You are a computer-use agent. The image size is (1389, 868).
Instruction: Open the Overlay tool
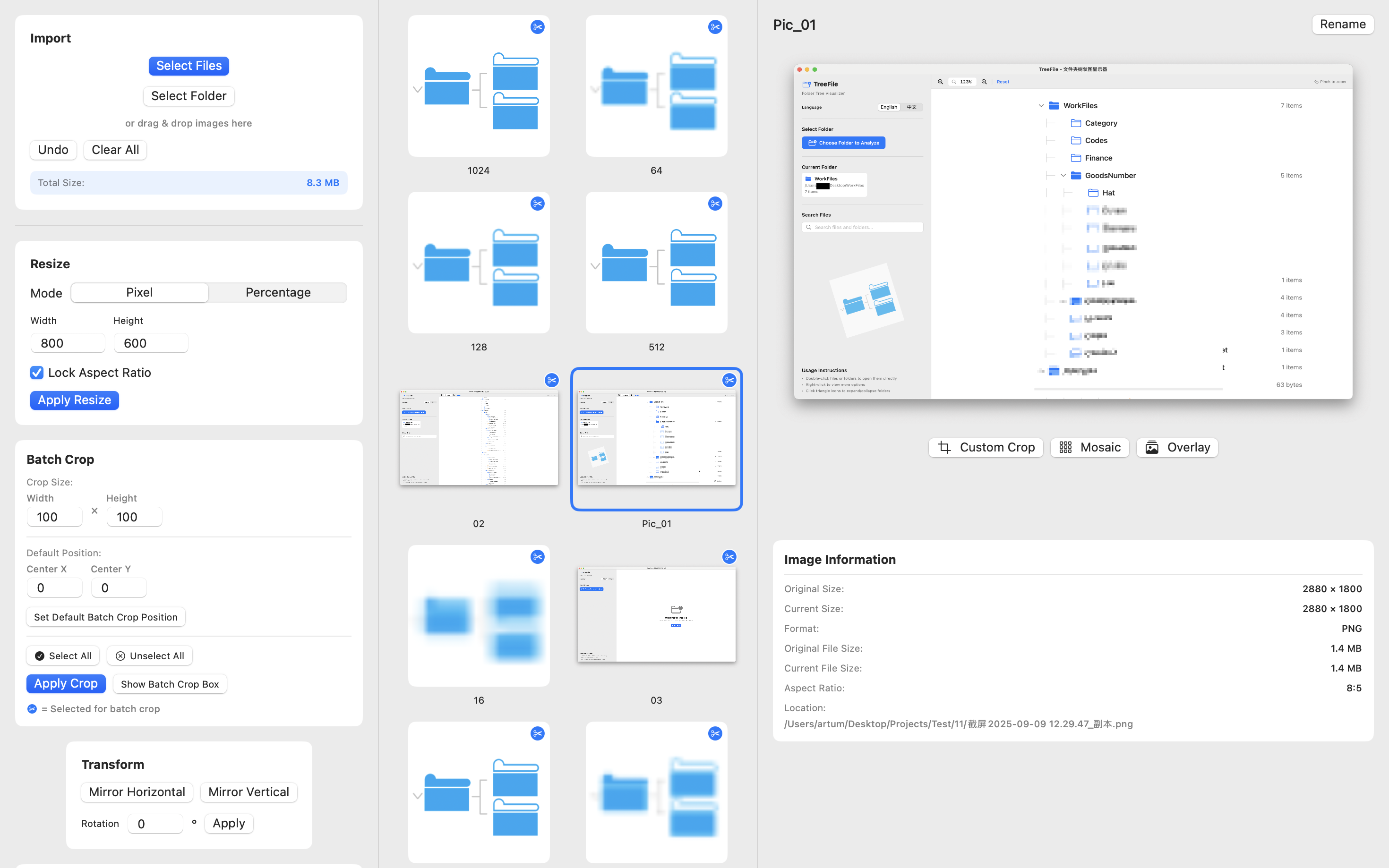(1176, 447)
